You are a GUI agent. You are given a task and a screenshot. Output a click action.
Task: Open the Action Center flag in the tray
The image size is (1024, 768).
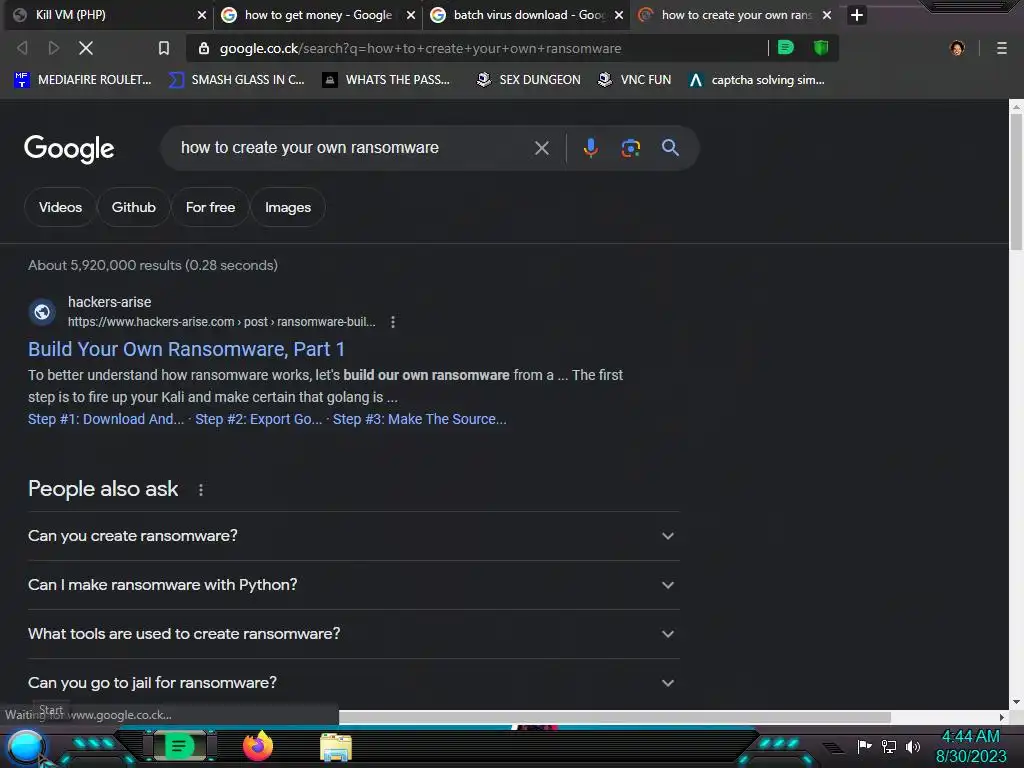pyautogui.click(x=865, y=746)
